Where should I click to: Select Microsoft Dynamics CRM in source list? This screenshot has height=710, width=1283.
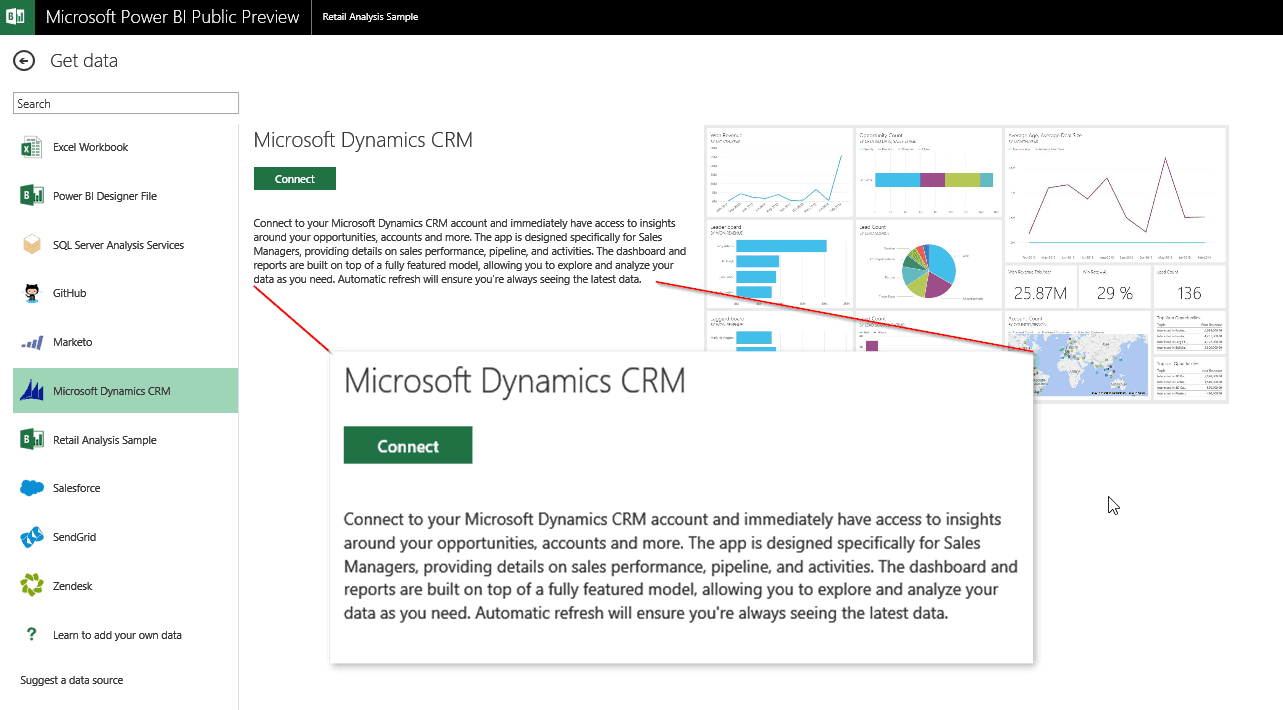(111, 391)
